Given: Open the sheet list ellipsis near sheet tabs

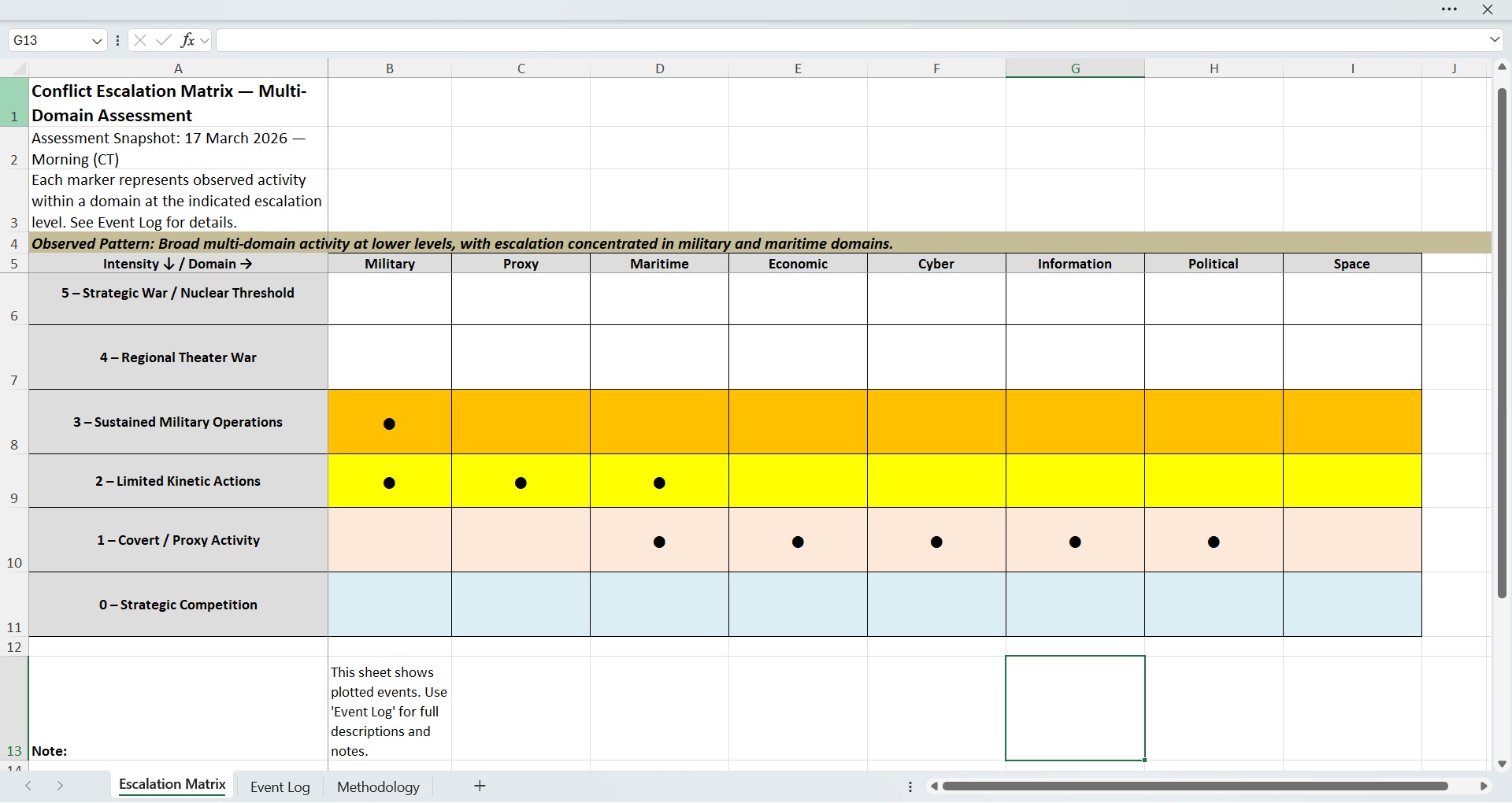Looking at the screenshot, I should (x=910, y=786).
